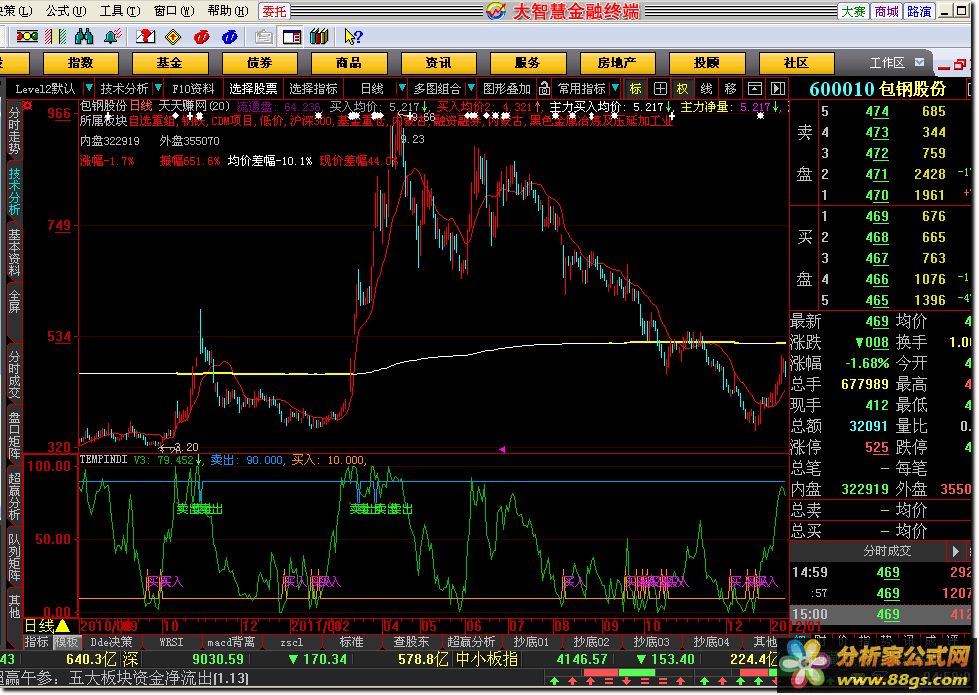
Task: Click the 路演 title bar button
Action: (919, 11)
